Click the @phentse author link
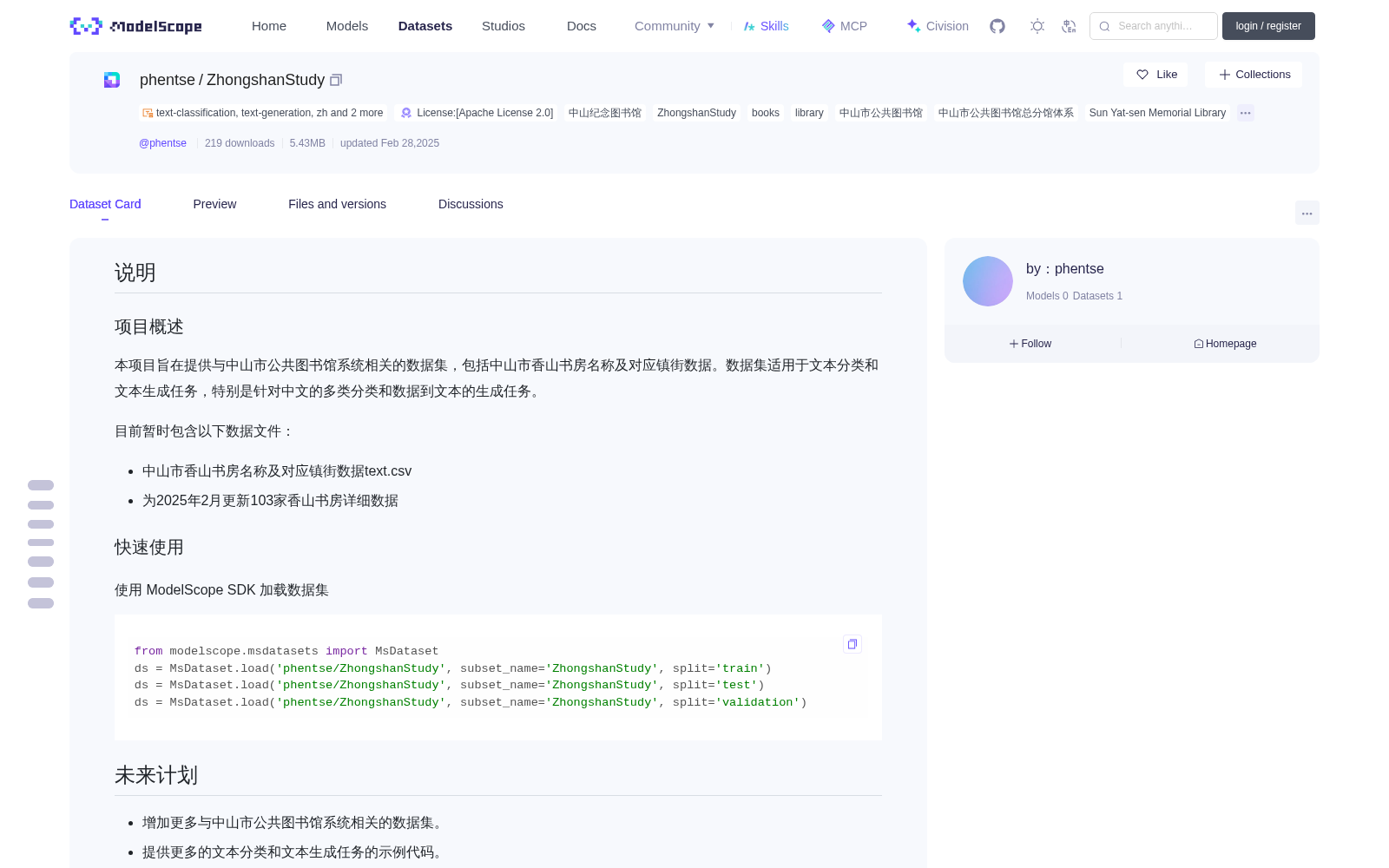Image resolution: width=1389 pixels, height=868 pixels. tap(162, 143)
